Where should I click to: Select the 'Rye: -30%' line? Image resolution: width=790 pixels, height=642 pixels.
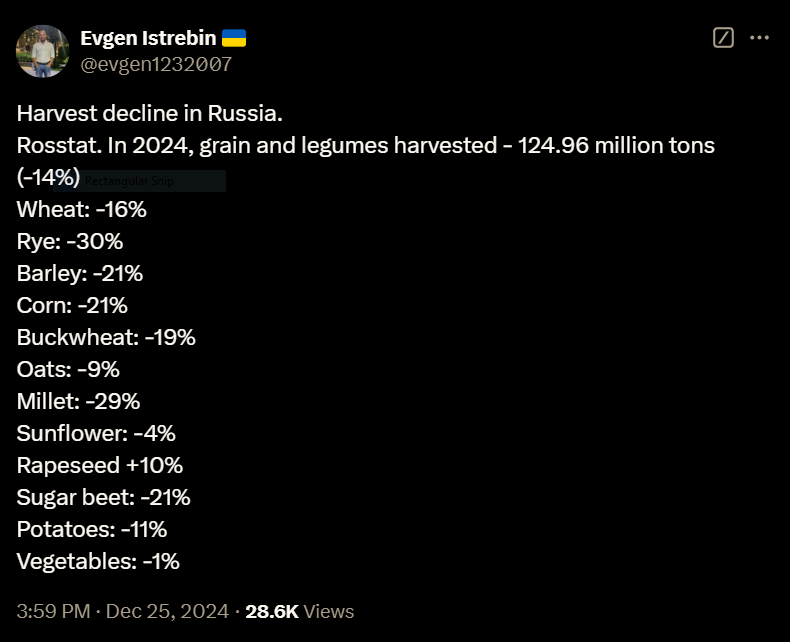70,241
